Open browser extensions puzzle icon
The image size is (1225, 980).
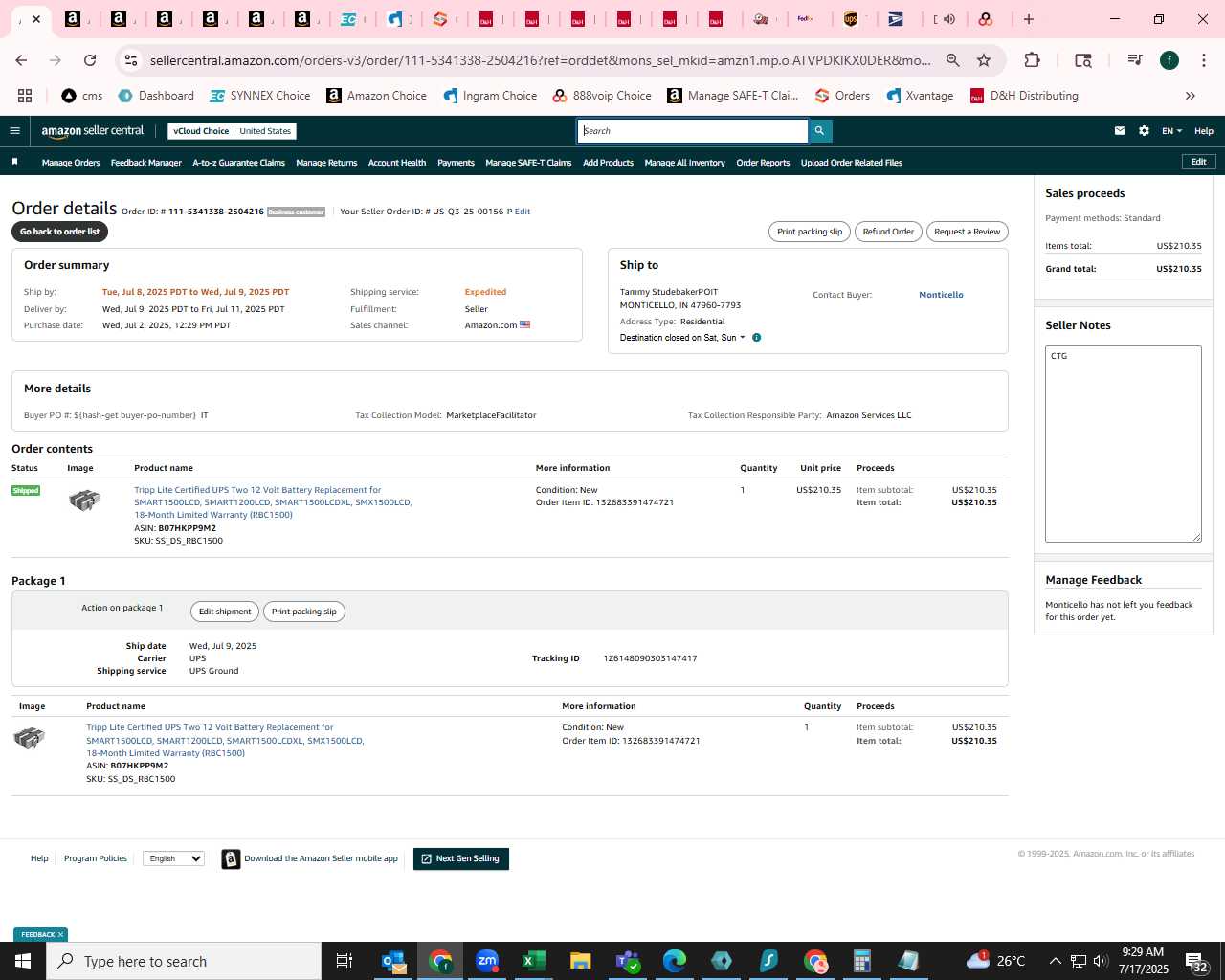pos(1032,60)
